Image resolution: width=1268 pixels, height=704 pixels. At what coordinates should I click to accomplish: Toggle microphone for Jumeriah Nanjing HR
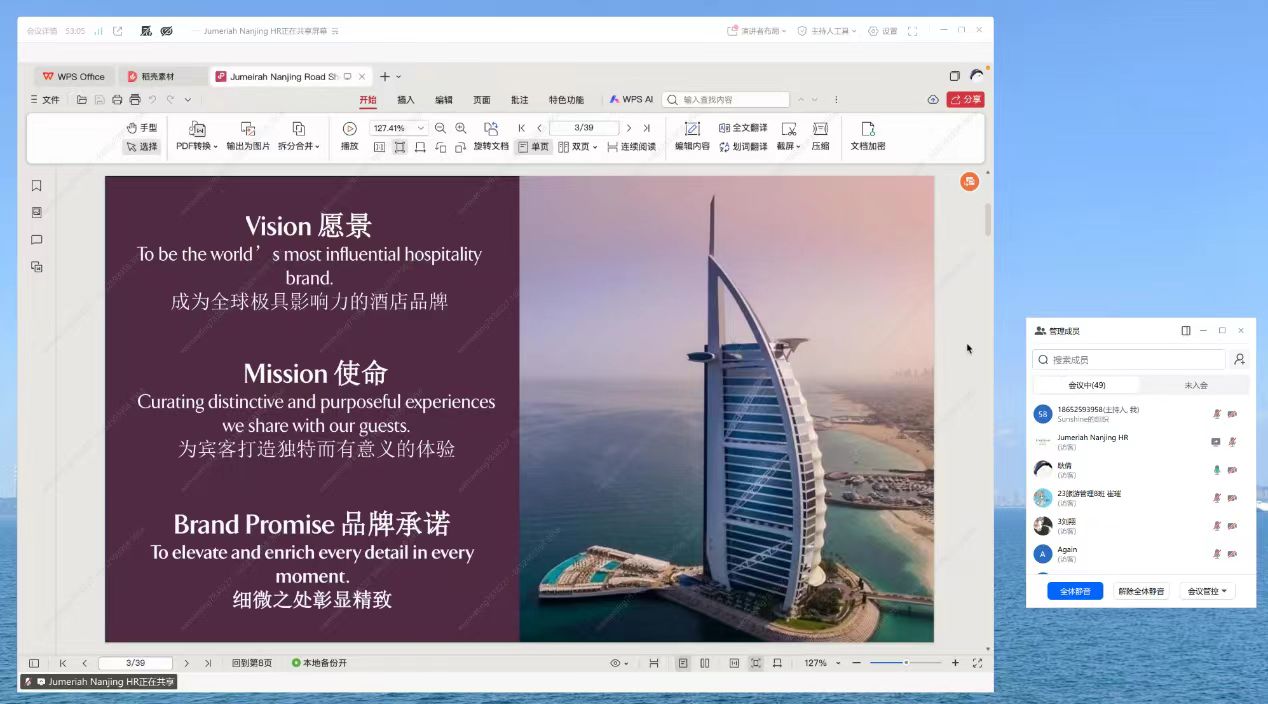1233,441
